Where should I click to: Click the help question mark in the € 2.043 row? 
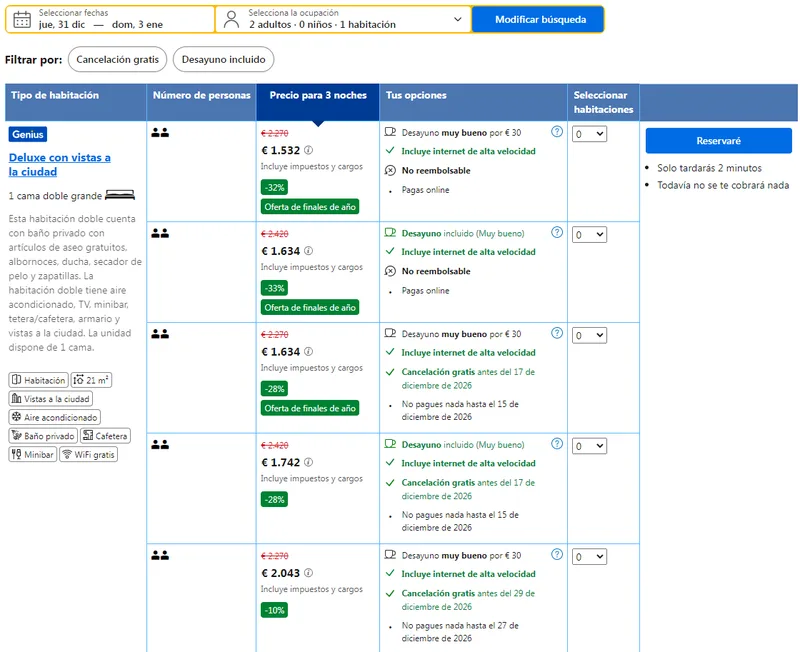tap(557, 555)
